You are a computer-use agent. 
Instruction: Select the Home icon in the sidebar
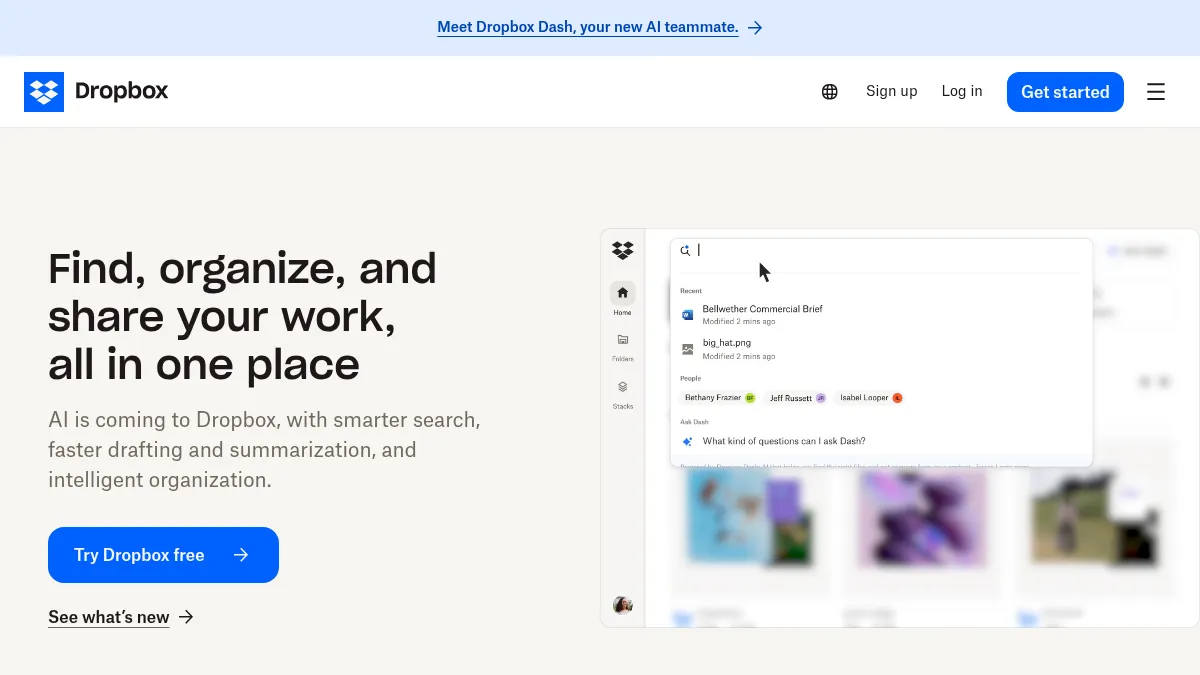(622, 293)
